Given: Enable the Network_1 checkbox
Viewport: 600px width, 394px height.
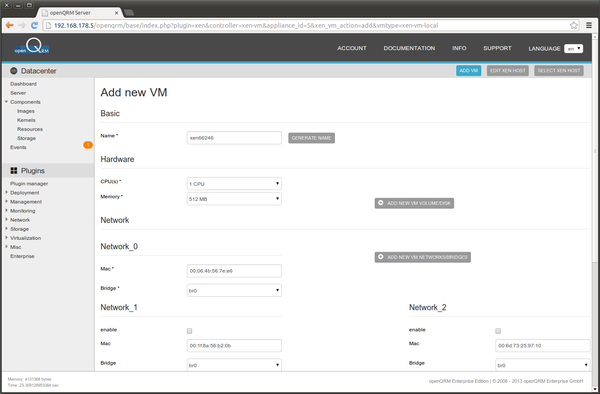Looking at the screenshot, I should point(189,331).
